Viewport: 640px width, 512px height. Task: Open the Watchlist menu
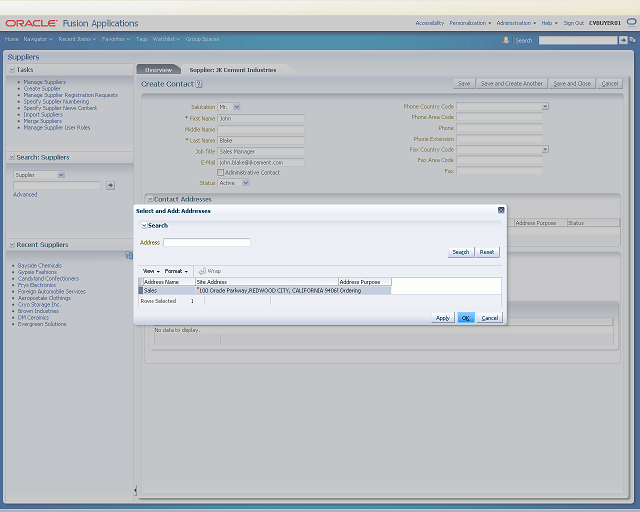click(x=166, y=39)
